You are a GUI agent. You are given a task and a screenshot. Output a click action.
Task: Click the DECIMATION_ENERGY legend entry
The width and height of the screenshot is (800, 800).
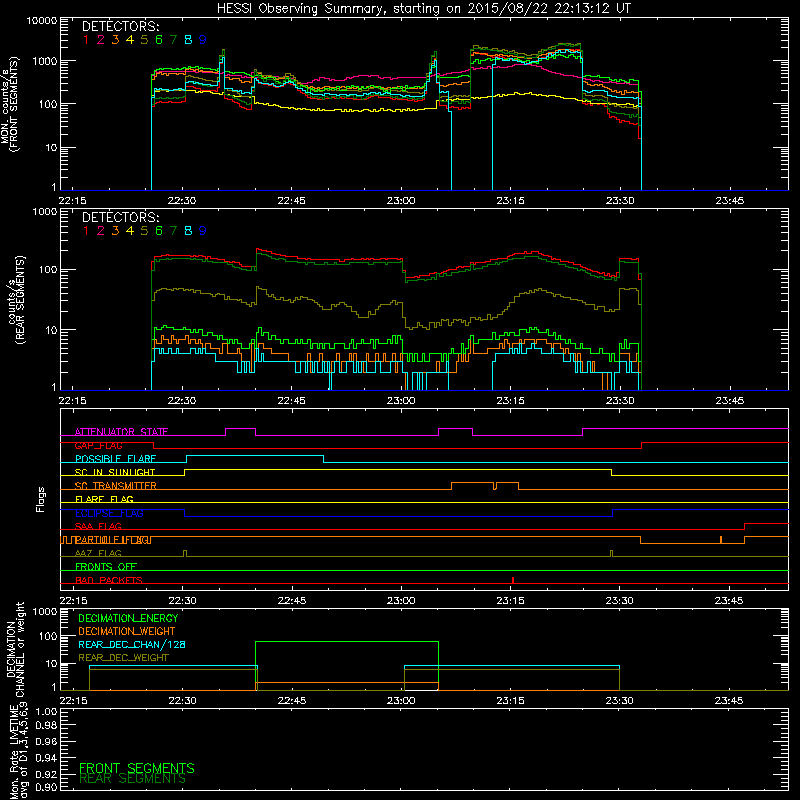[128, 618]
